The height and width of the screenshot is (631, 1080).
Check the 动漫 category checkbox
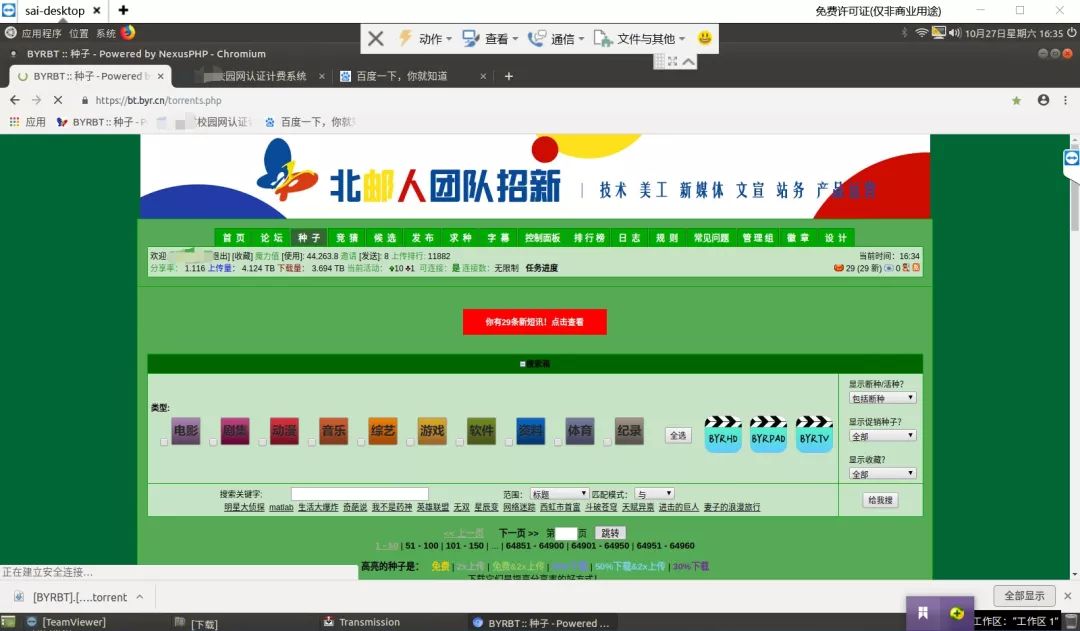pyautogui.click(x=262, y=442)
